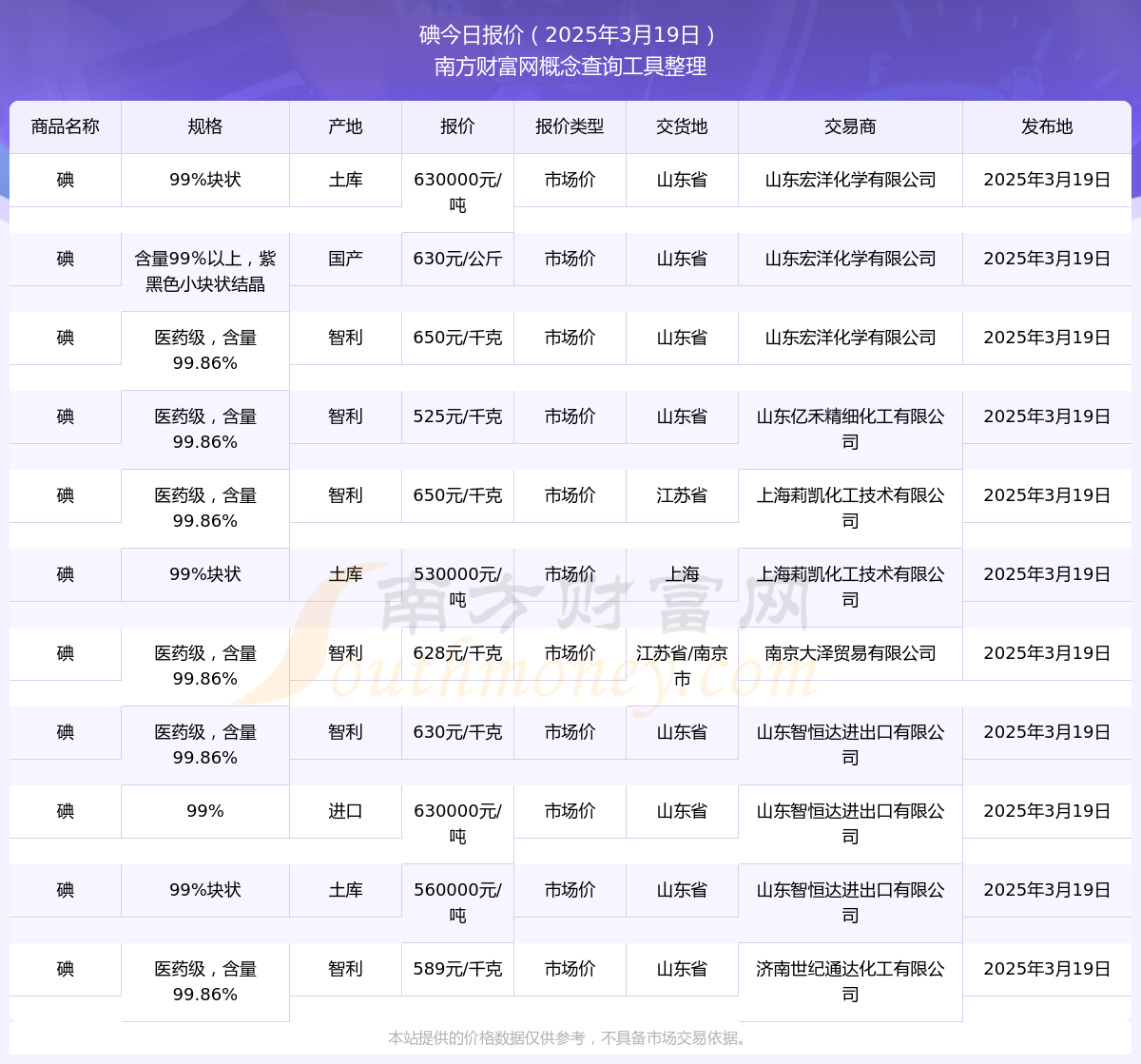
Task: Click 上海莉凯化工技术有限公司 in the 530000元/吨 row
Action: click(x=850, y=587)
